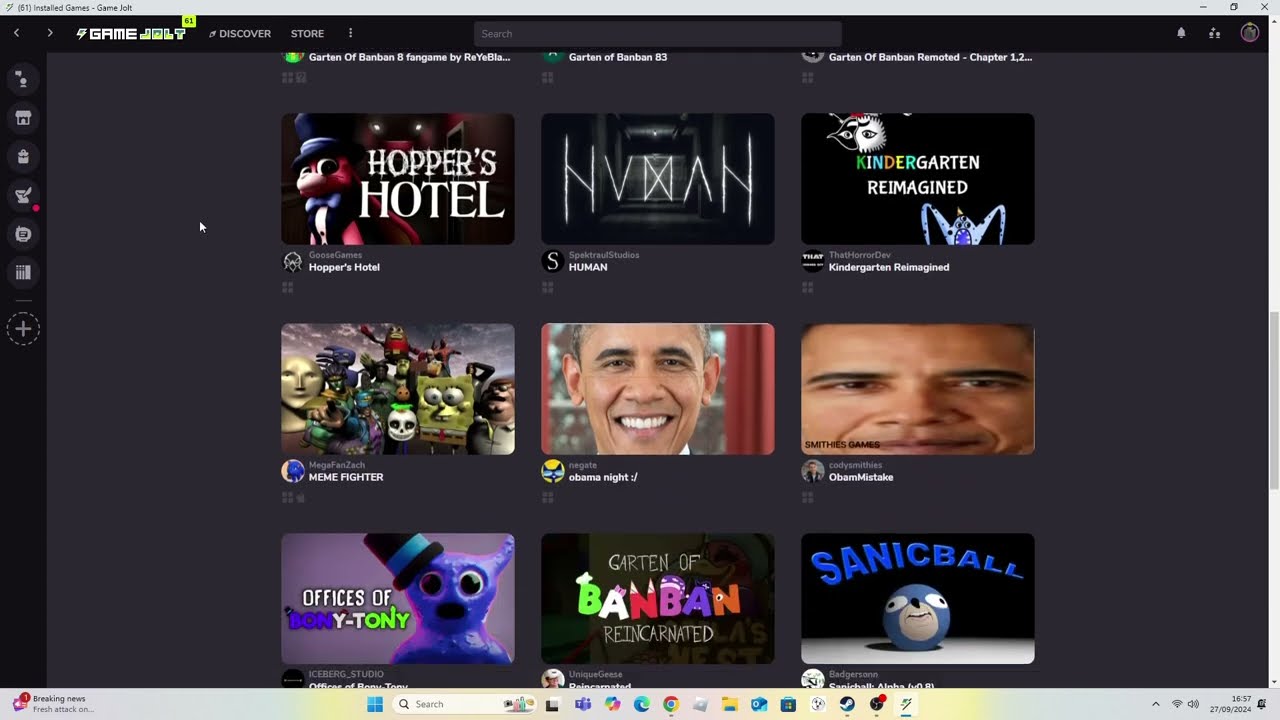Image resolution: width=1280 pixels, height=720 pixels.
Task: Click negate developer avatar
Action: (x=553, y=472)
